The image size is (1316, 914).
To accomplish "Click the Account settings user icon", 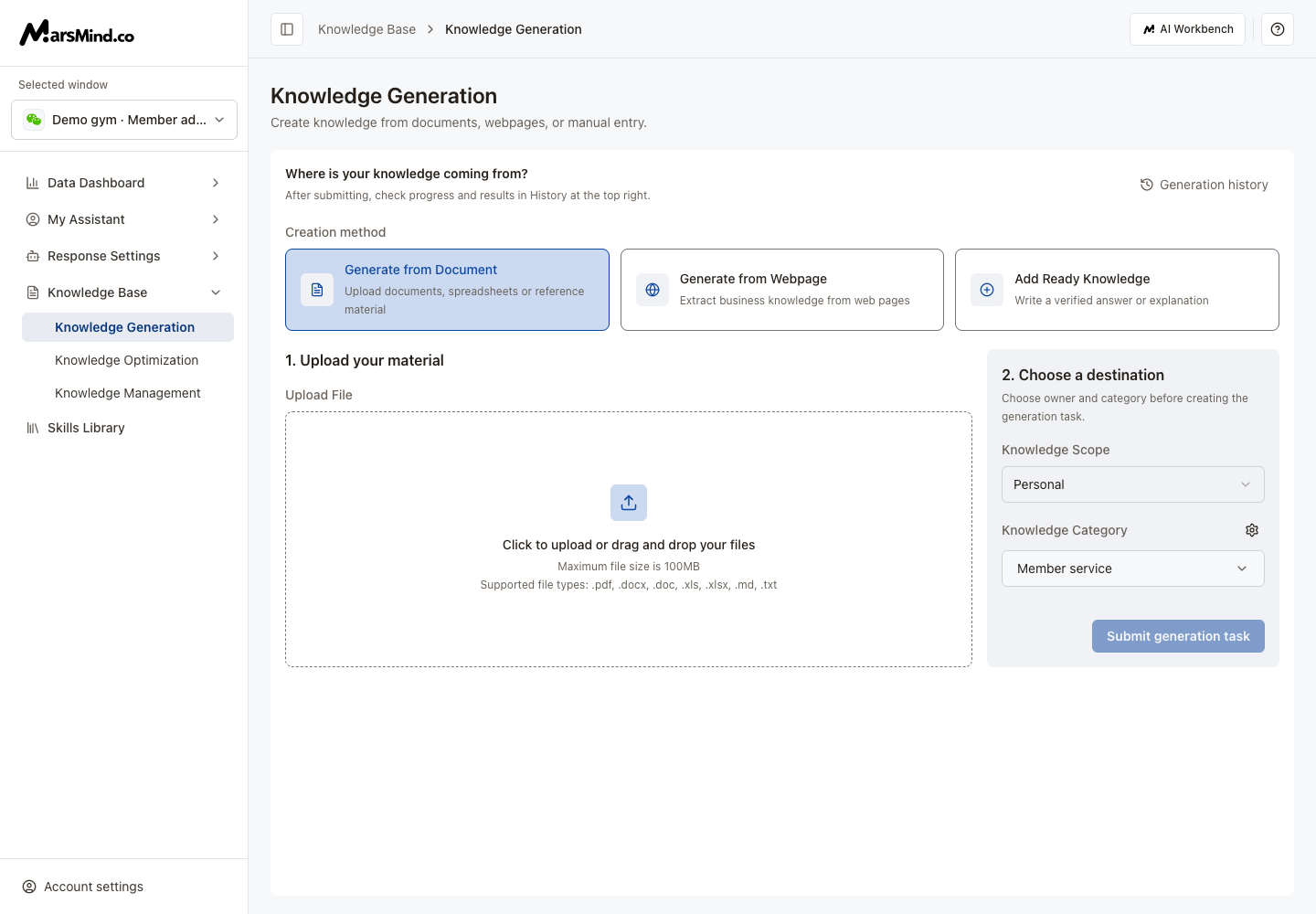I will [29, 887].
